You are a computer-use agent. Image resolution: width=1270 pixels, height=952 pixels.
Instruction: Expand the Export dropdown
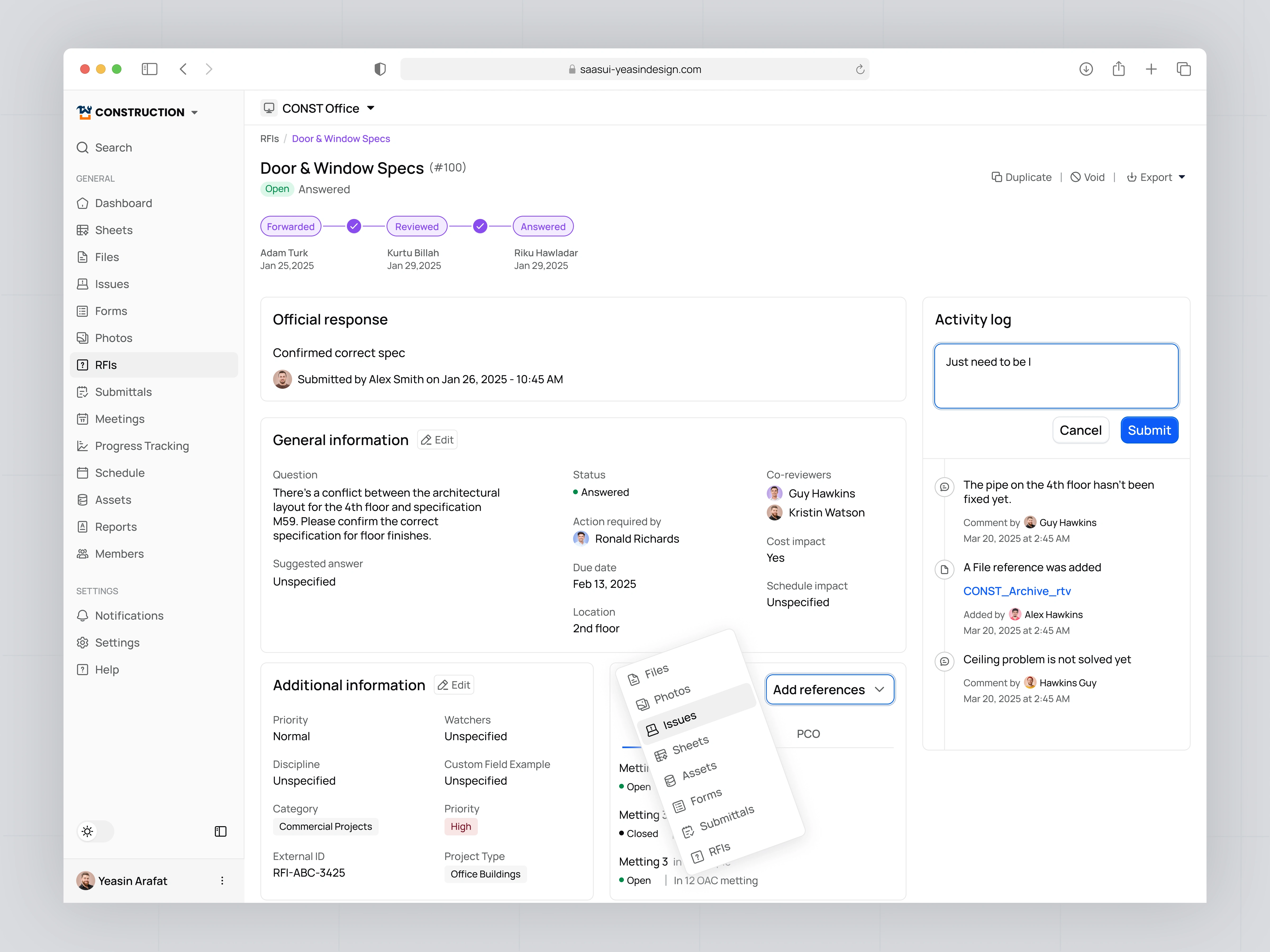click(x=1156, y=177)
